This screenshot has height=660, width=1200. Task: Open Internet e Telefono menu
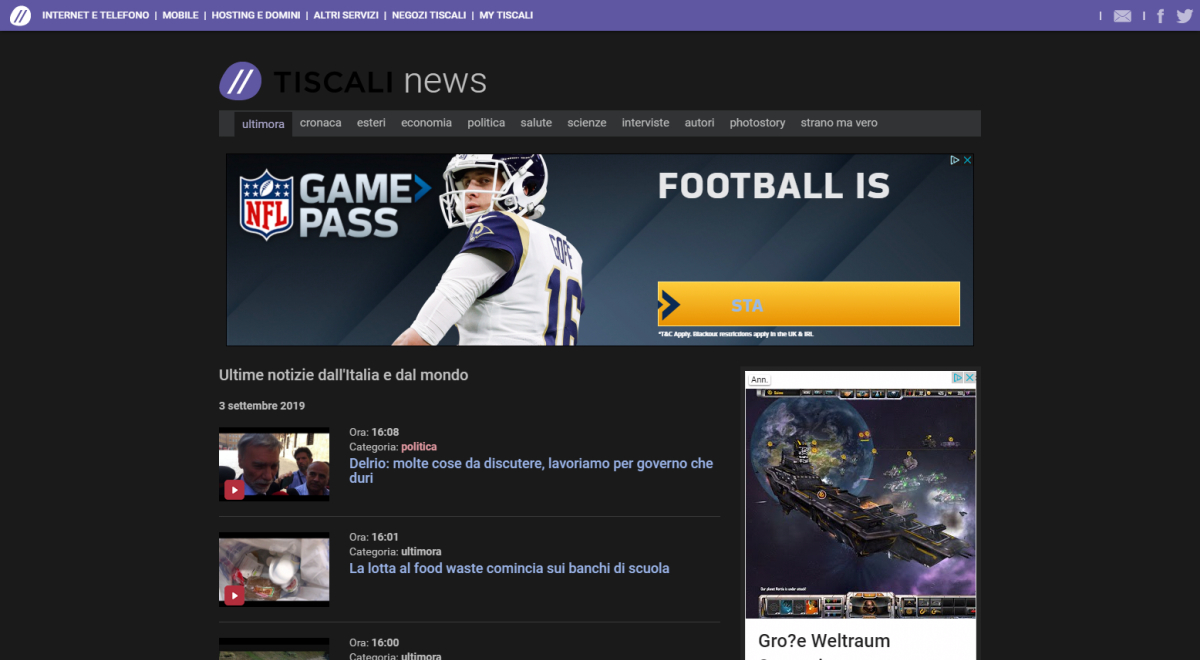tap(95, 16)
